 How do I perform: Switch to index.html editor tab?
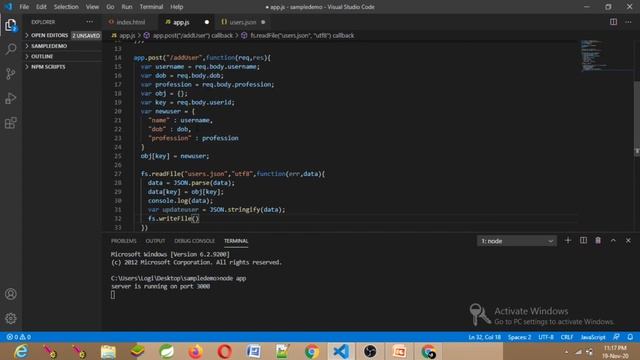coord(130,22)
